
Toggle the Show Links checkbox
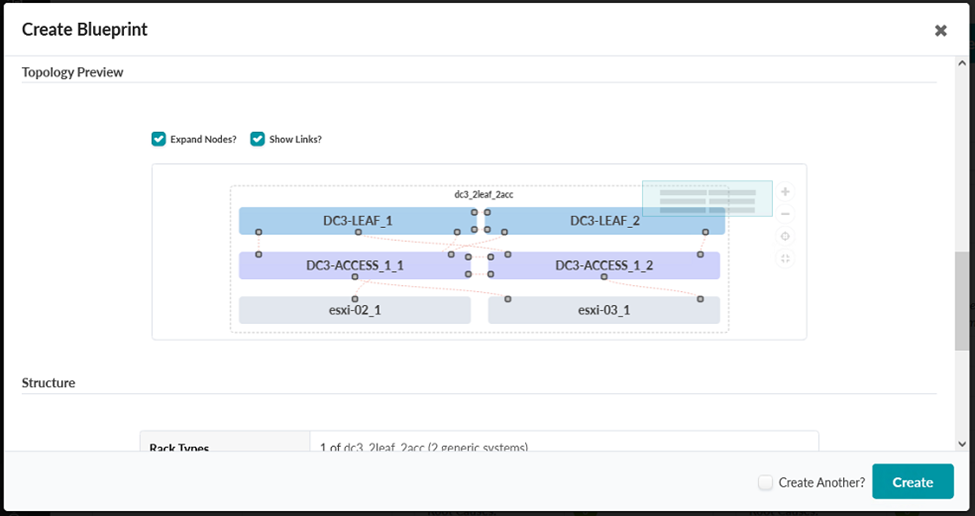coord(257,139)
